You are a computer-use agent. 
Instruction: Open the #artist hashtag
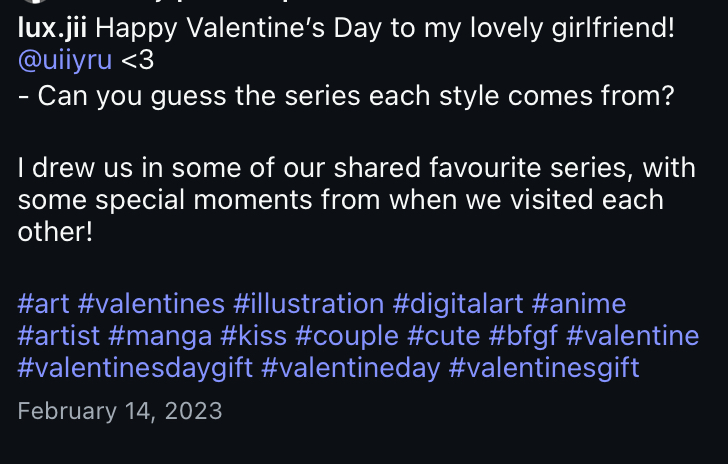(x=59, y=336)
